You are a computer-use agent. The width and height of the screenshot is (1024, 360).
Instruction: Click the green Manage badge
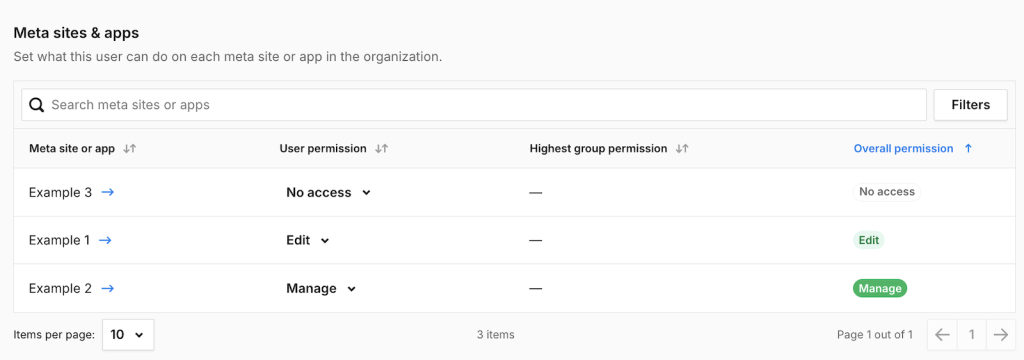pos(880,288)
